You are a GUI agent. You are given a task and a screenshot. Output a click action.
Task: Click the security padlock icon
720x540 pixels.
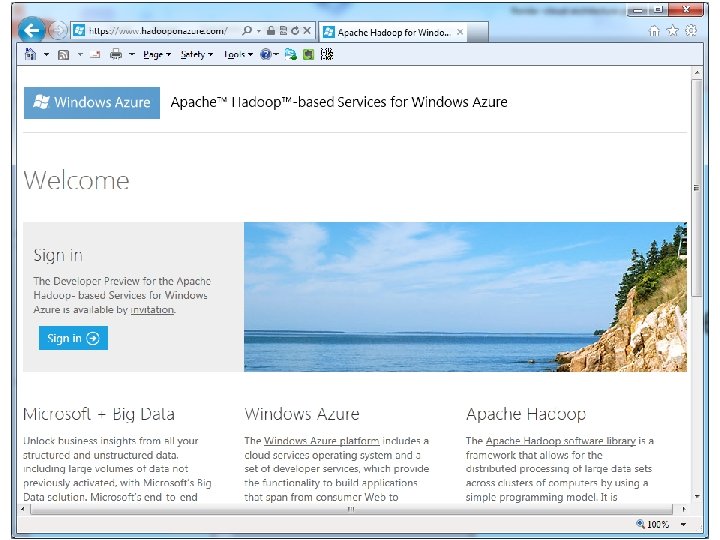point(271,31)
